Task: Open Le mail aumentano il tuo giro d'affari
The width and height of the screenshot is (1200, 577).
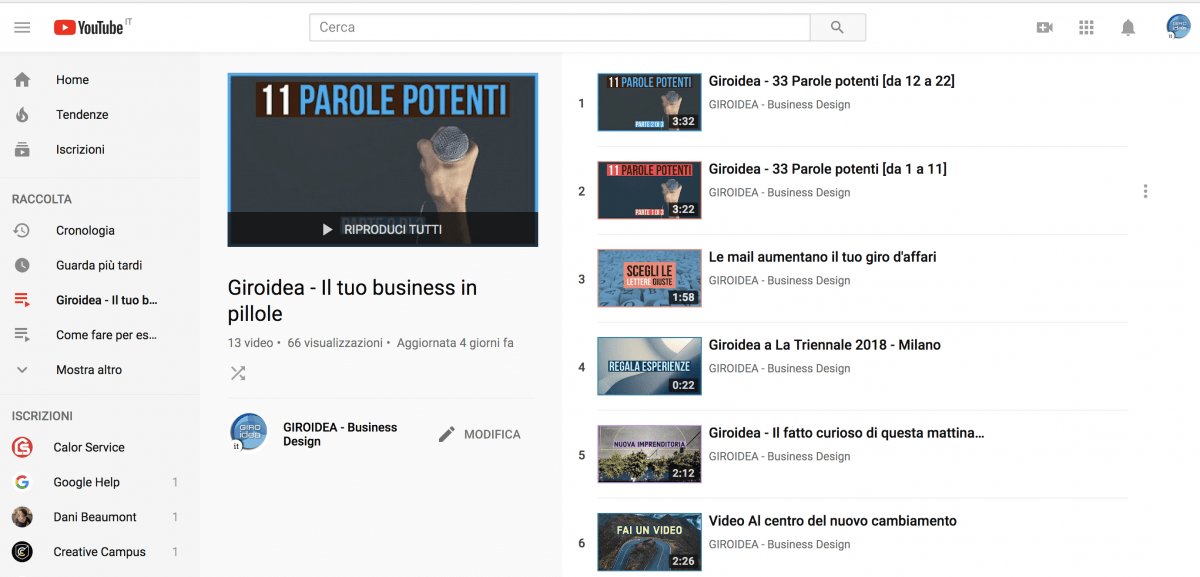Action: tap(822, 257)
